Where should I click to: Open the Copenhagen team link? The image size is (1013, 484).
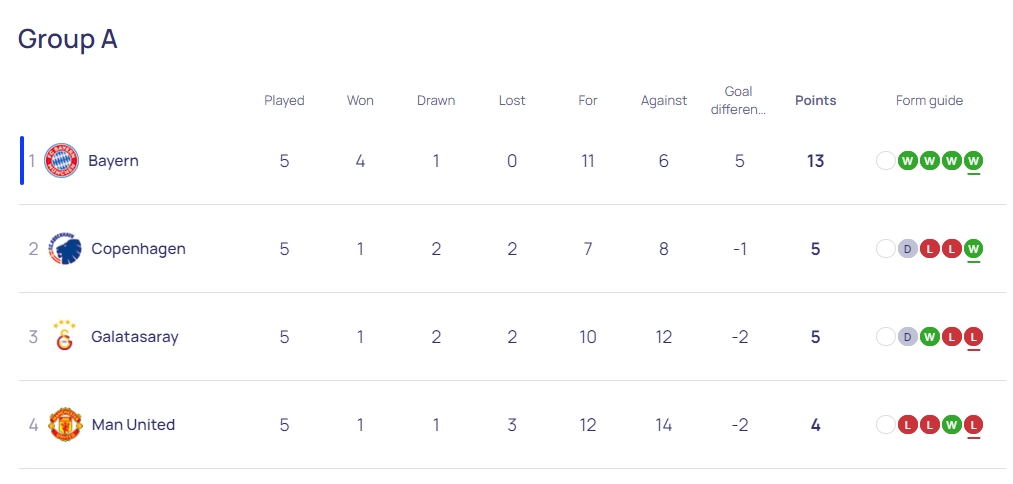click(x=138, y=249)
